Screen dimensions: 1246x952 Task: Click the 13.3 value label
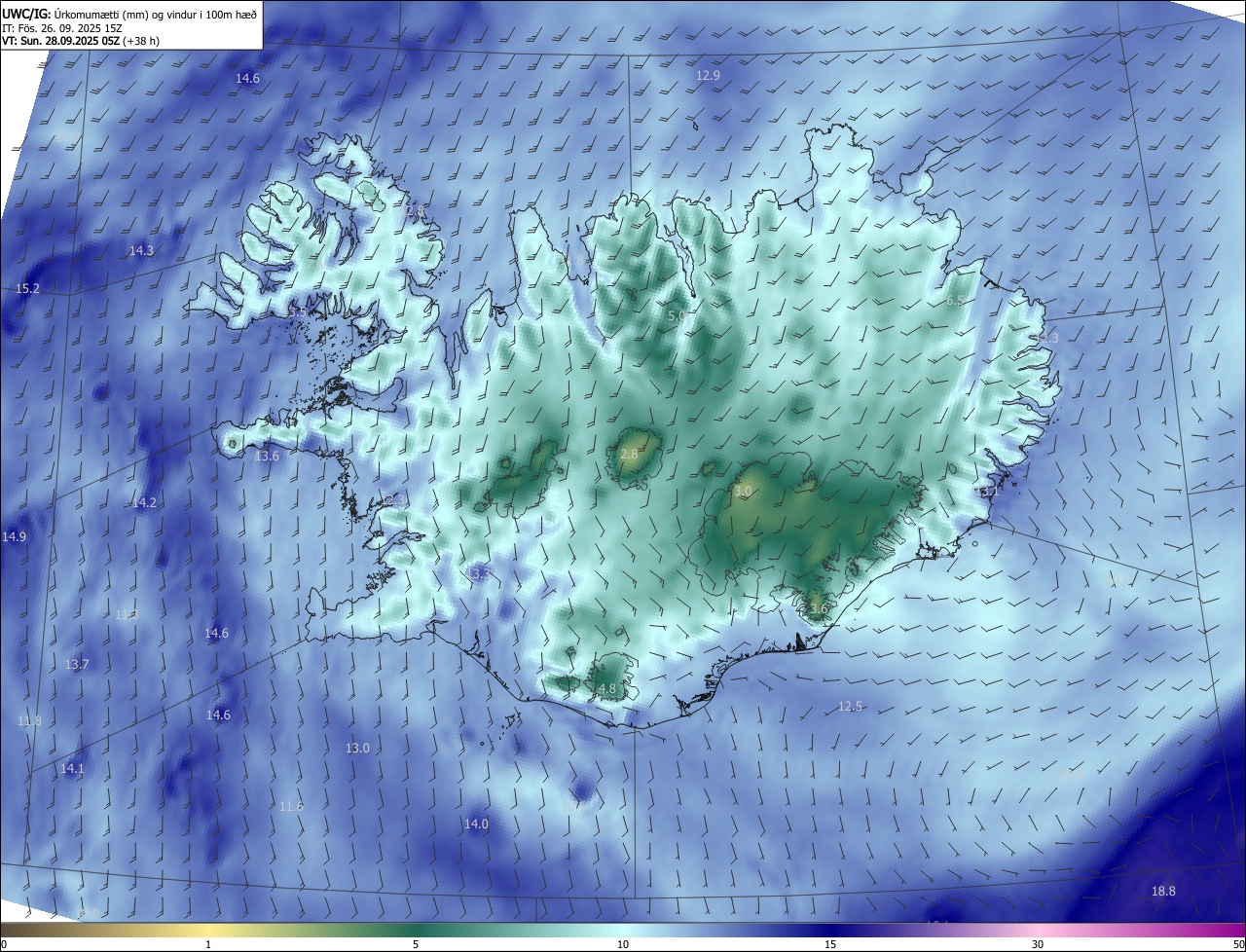pos(479,575)
